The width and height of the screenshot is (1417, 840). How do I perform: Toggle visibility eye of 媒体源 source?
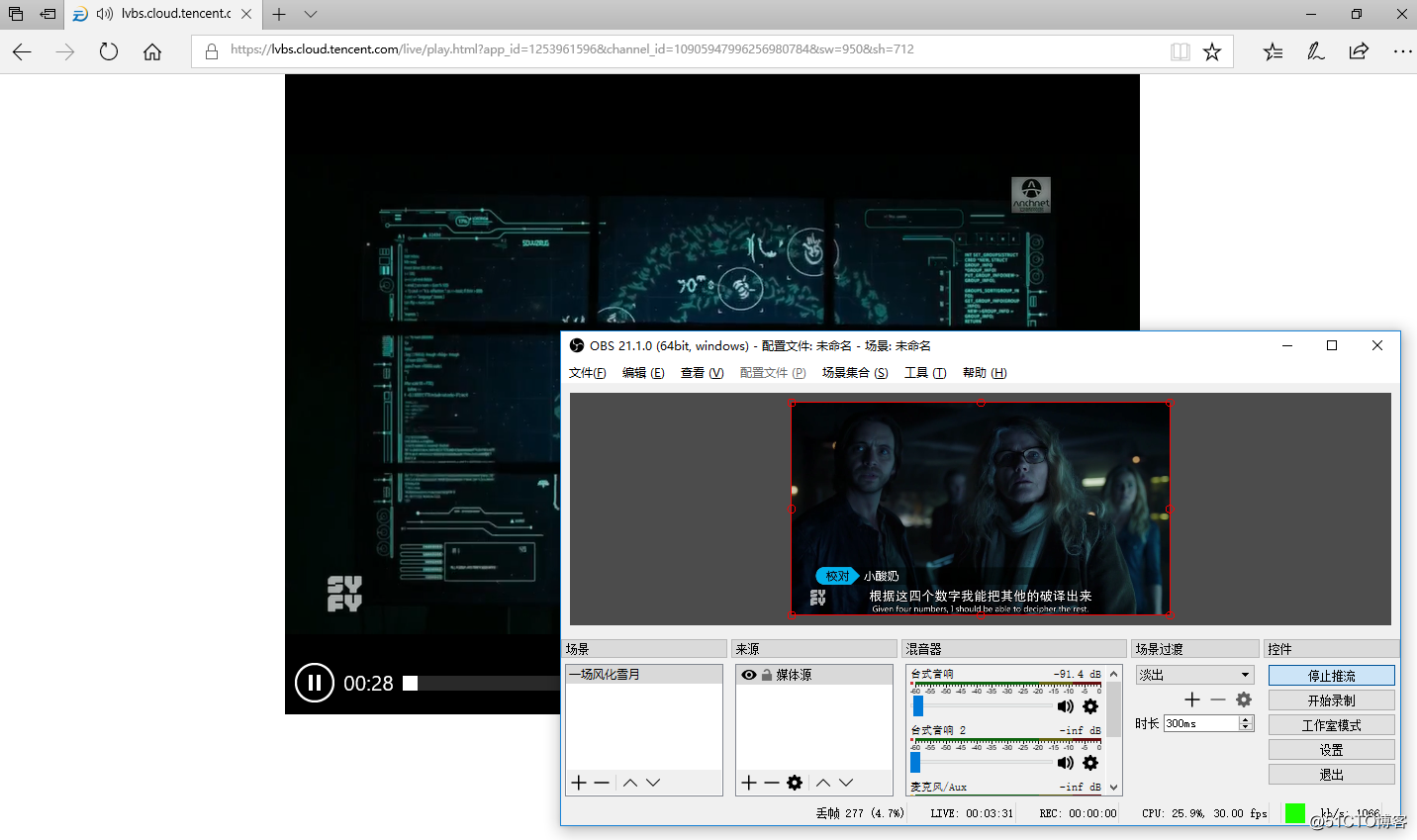coord(749,675)
